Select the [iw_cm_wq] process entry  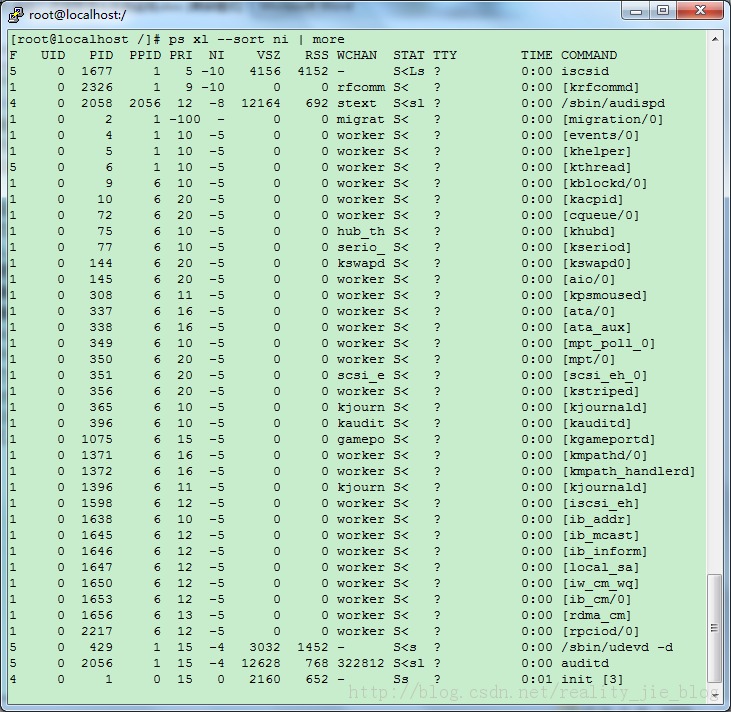point(601,583)
